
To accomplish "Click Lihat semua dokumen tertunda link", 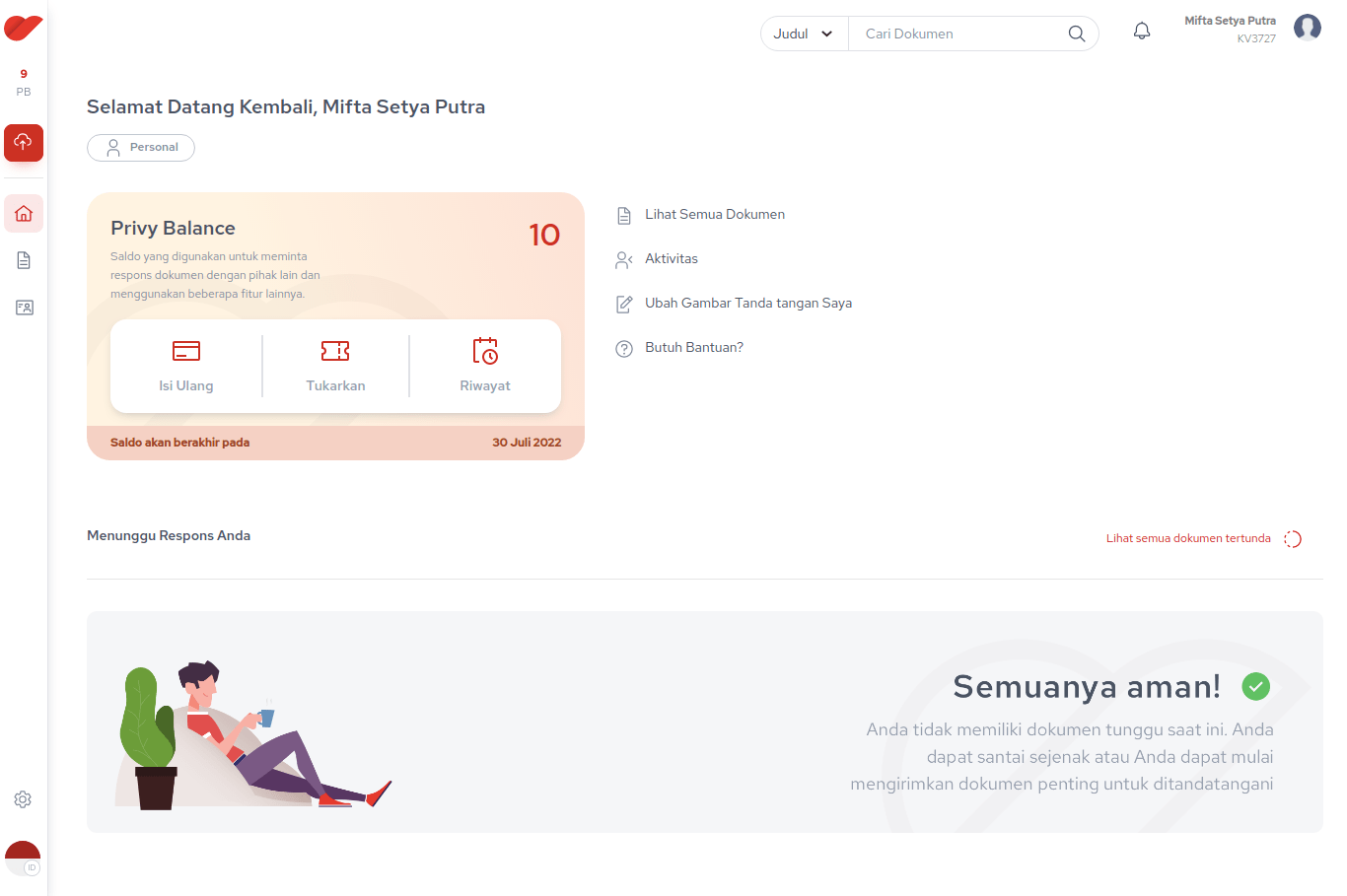I will coord(1188,539).
